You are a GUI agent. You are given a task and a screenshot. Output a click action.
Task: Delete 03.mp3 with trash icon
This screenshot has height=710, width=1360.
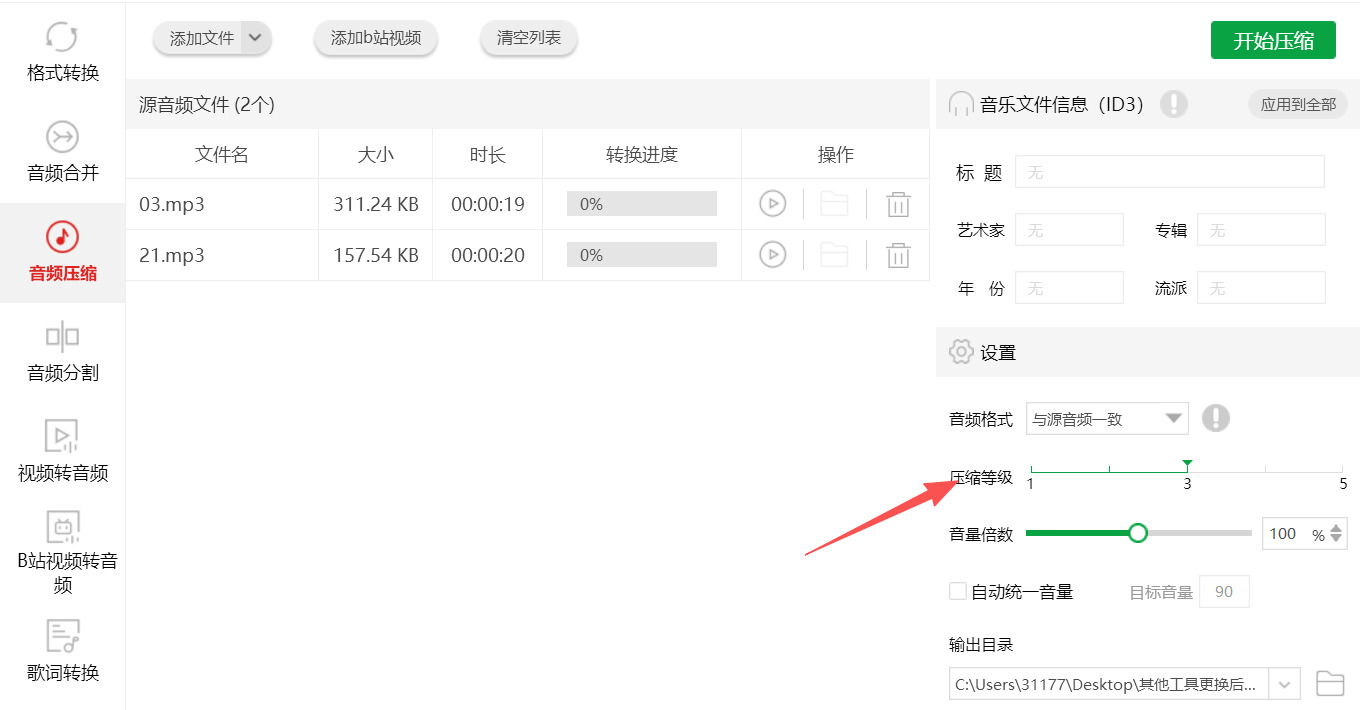898,204
